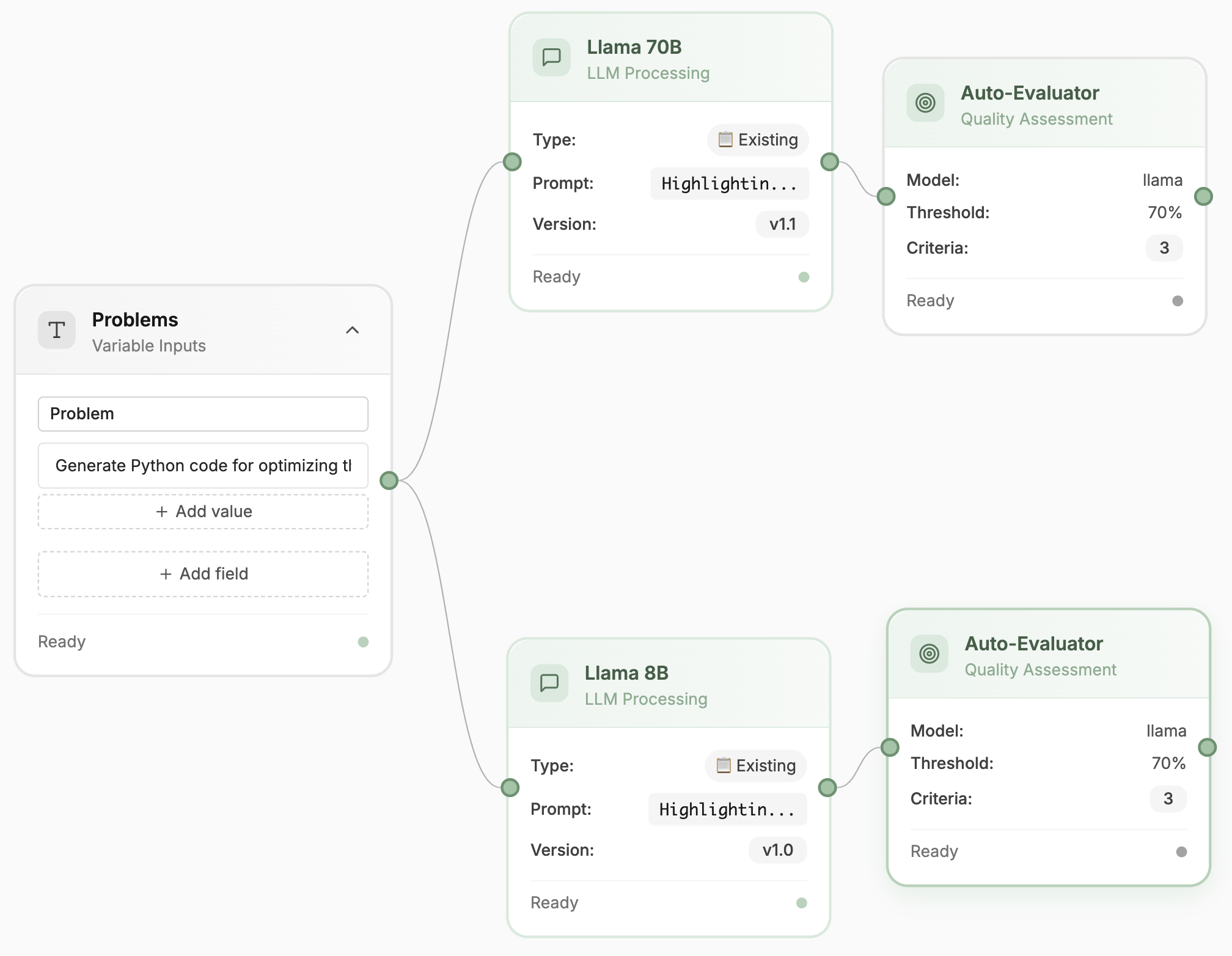The height and width of the screenshot is (956, 1232).
Task: Click the llama model value in bottom Auto-Evaluator
Action: coord(1166,731)
